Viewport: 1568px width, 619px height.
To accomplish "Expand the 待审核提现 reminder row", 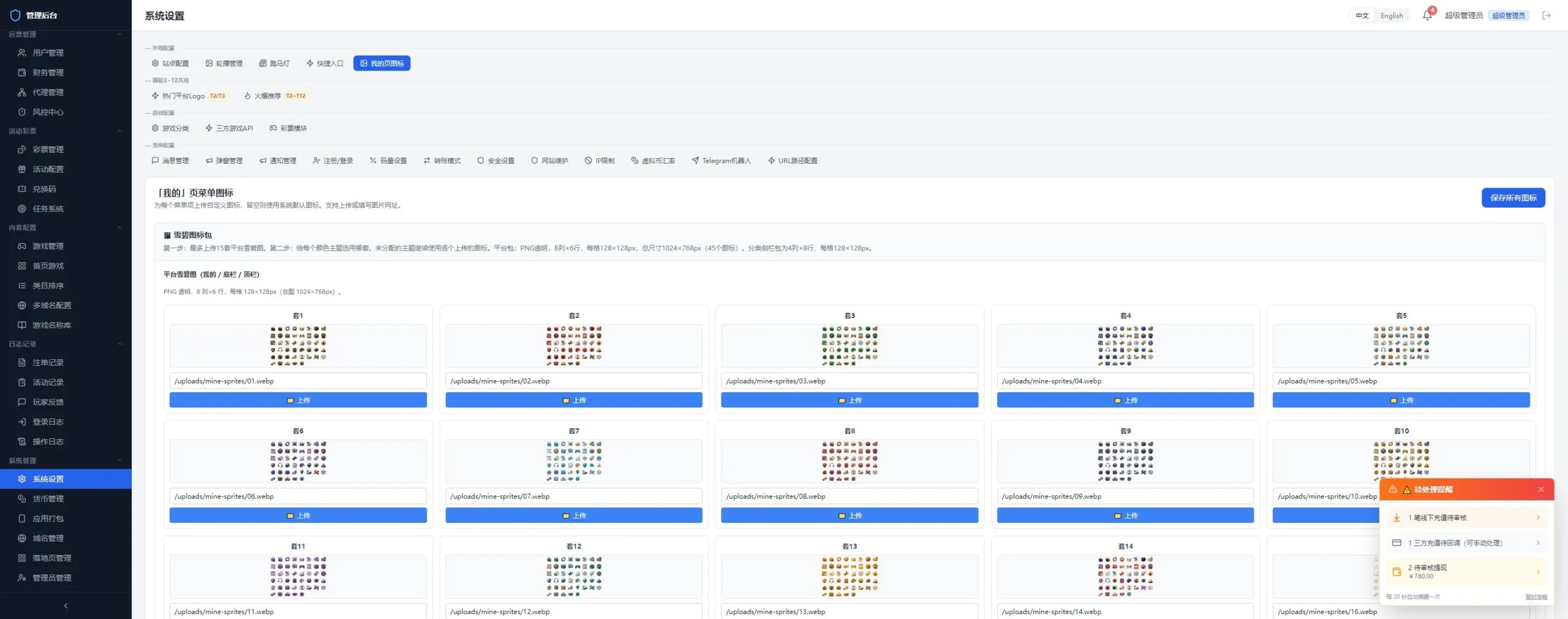I will [1466, 571].
